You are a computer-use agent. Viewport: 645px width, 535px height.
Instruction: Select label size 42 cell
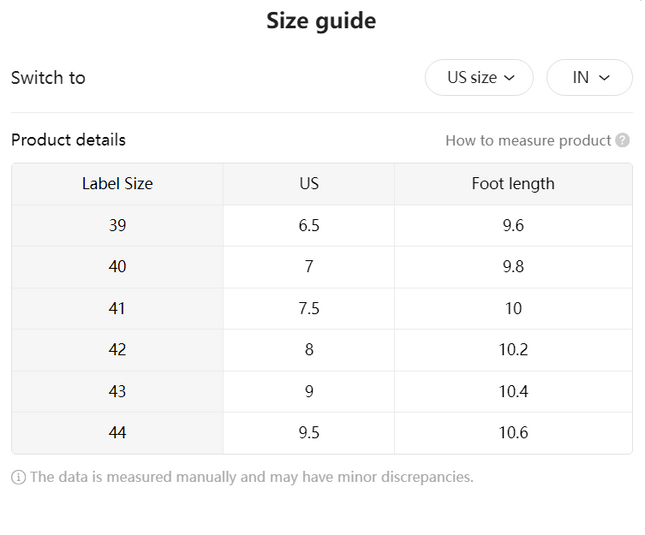pyautogui.click(x=117, y=350)
